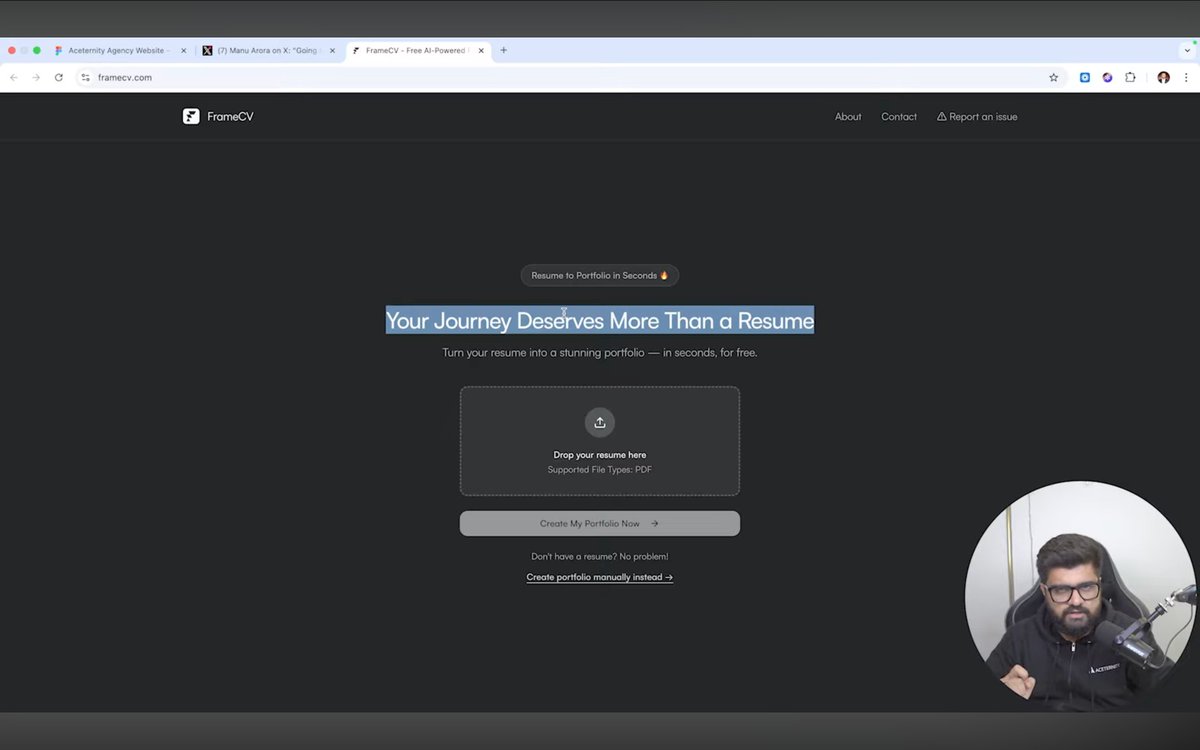1200x750 pixels.
Task: Open the Chrome three-dot menu
Action: point(1186,77)
